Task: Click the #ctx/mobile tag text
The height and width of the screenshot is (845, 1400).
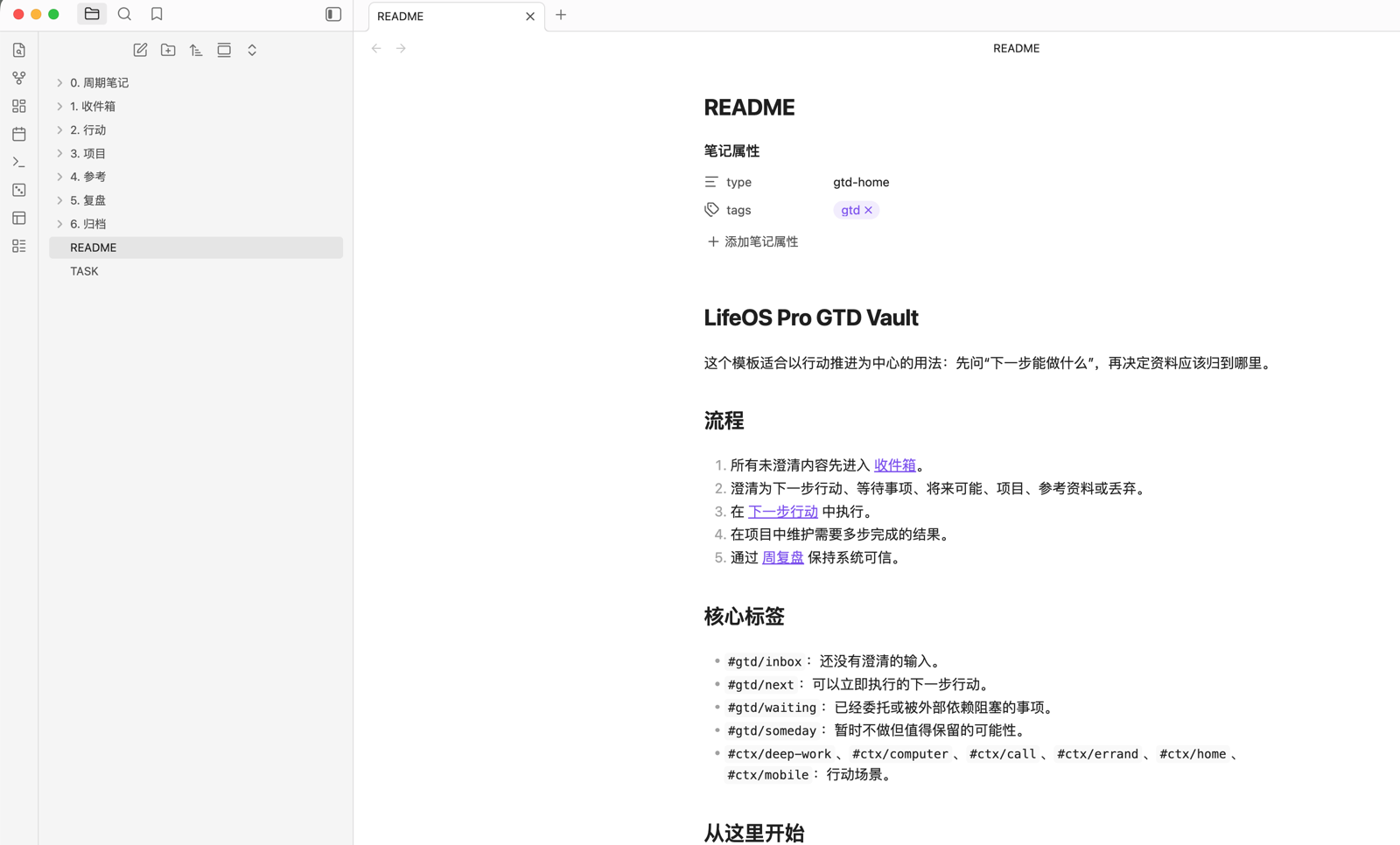Action: (x=767, y=774)
